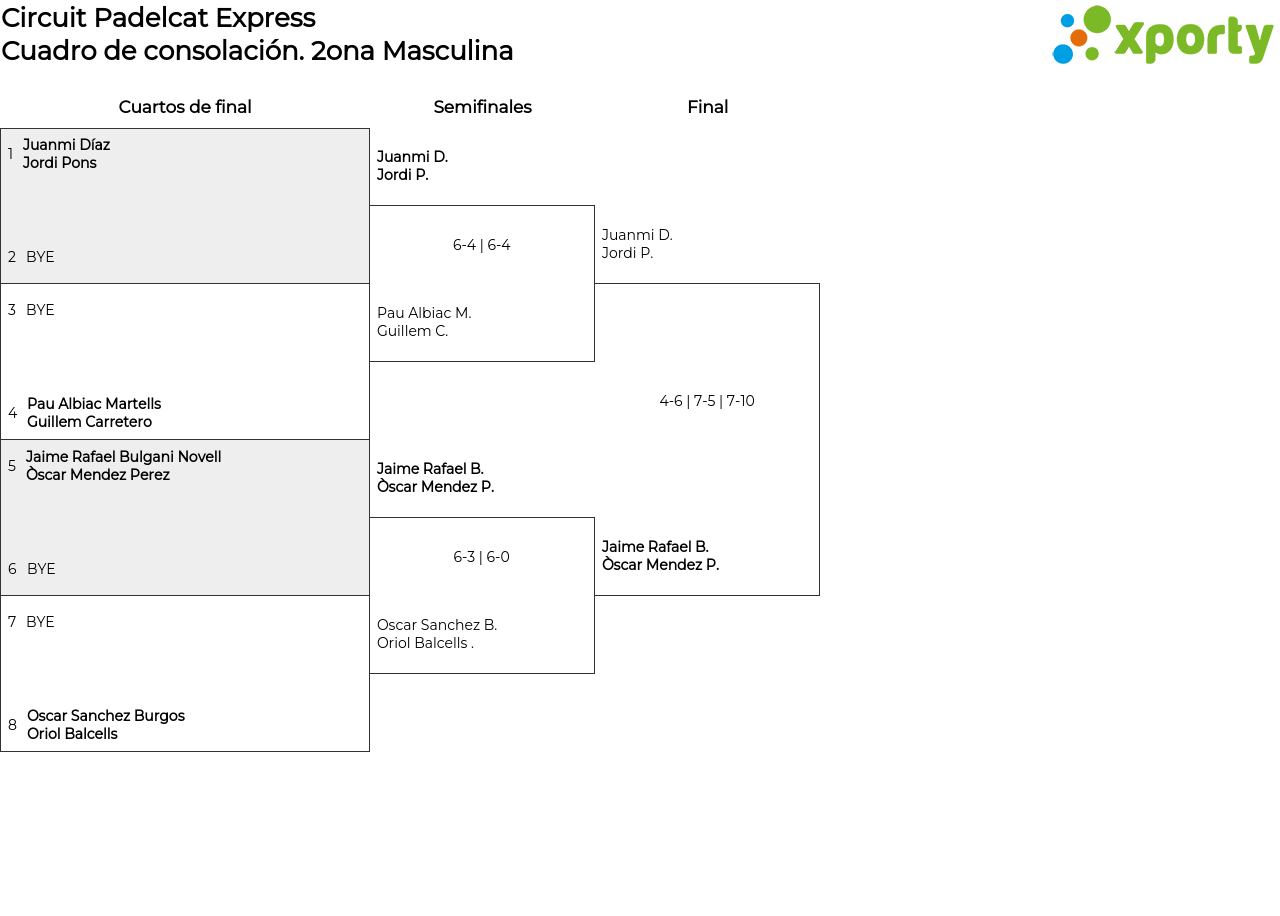Click the BYE slot in position 3

pyautogui.click(x=40, y=310)
